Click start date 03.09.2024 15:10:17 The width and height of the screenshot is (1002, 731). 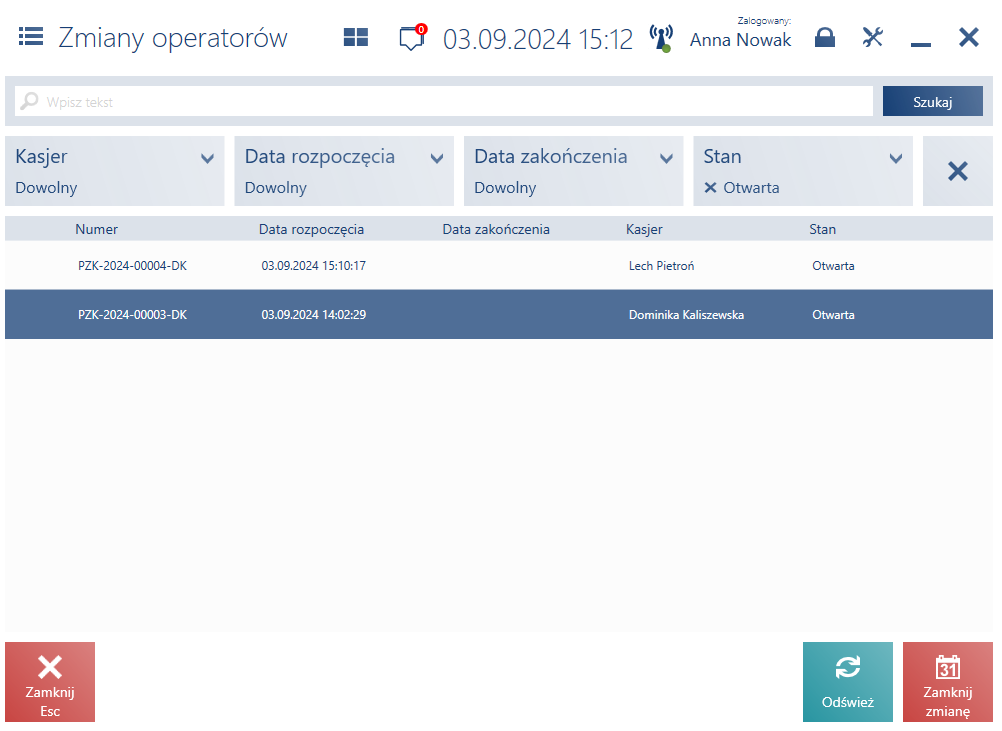[x=314, y=266]
